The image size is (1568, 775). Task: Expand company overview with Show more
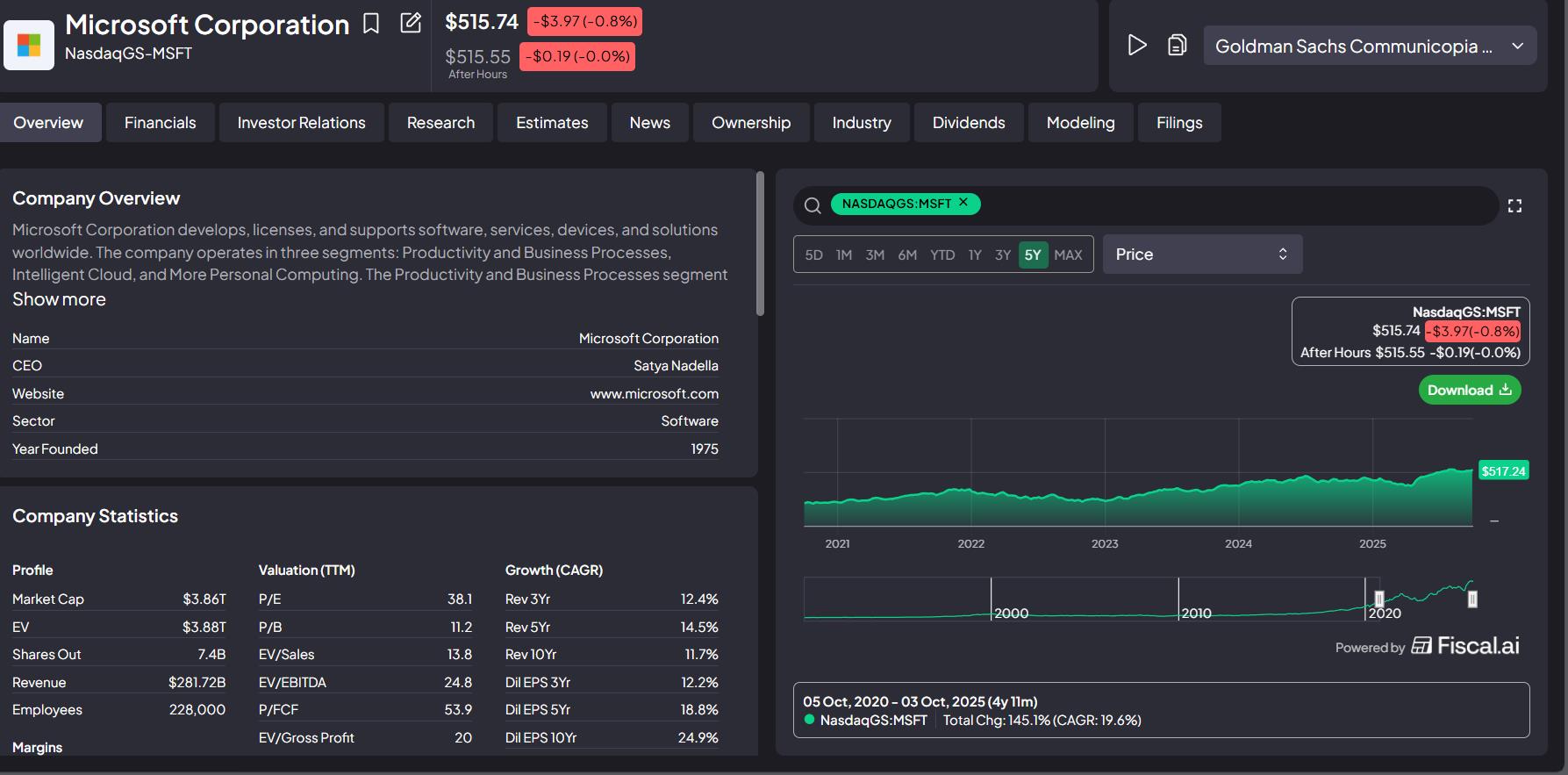[59, 299]
